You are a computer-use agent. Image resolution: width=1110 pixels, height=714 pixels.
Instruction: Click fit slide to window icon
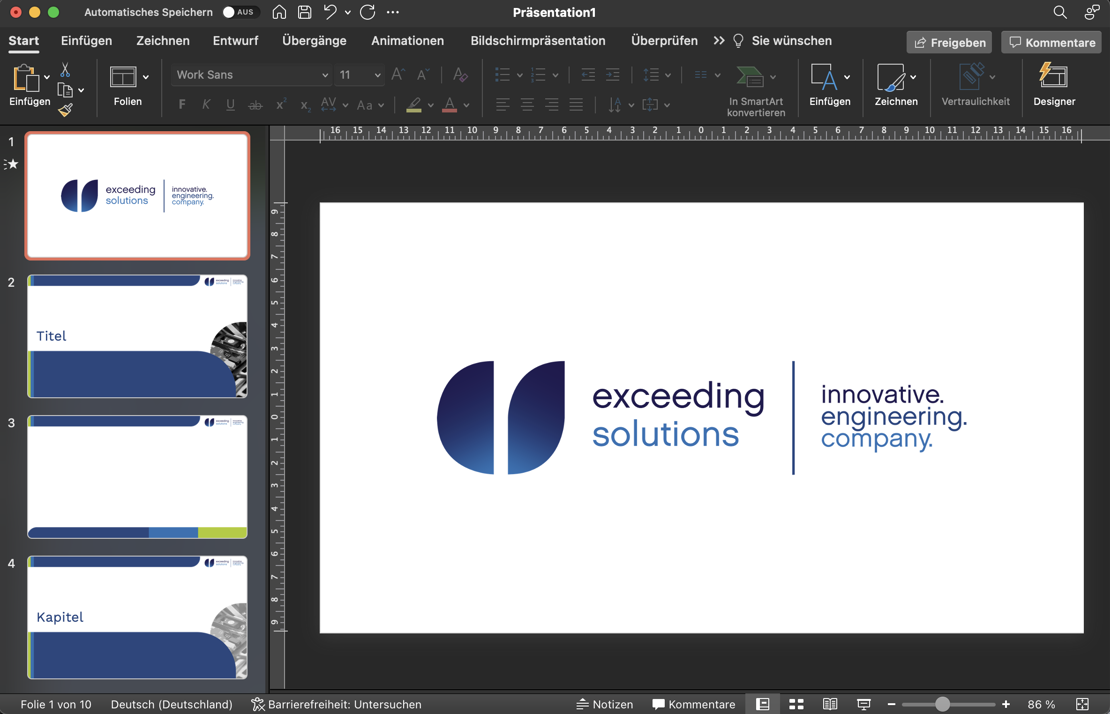pos(1082,704)
